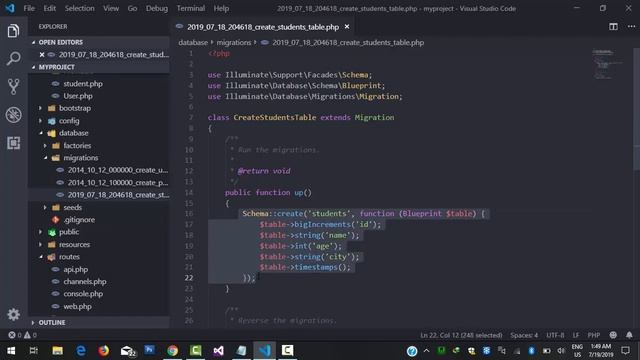Open Task View on the taskbar
The image size is (640, 360).
(33, 351)
